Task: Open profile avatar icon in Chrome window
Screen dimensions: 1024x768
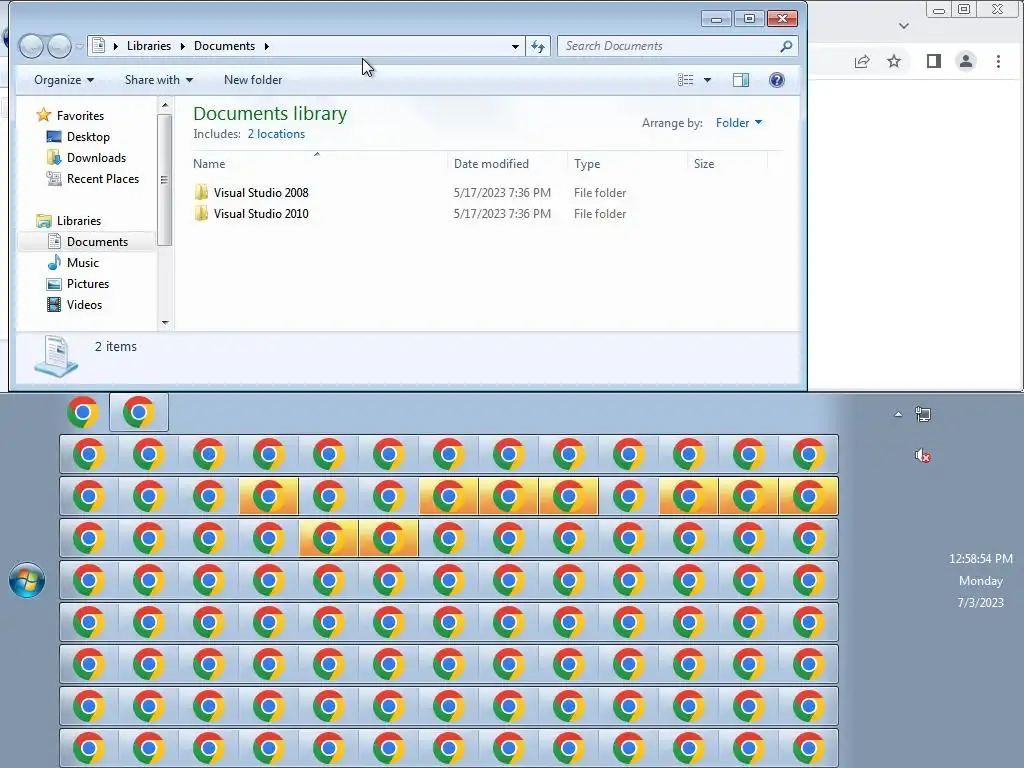Action: click(966, 61)
